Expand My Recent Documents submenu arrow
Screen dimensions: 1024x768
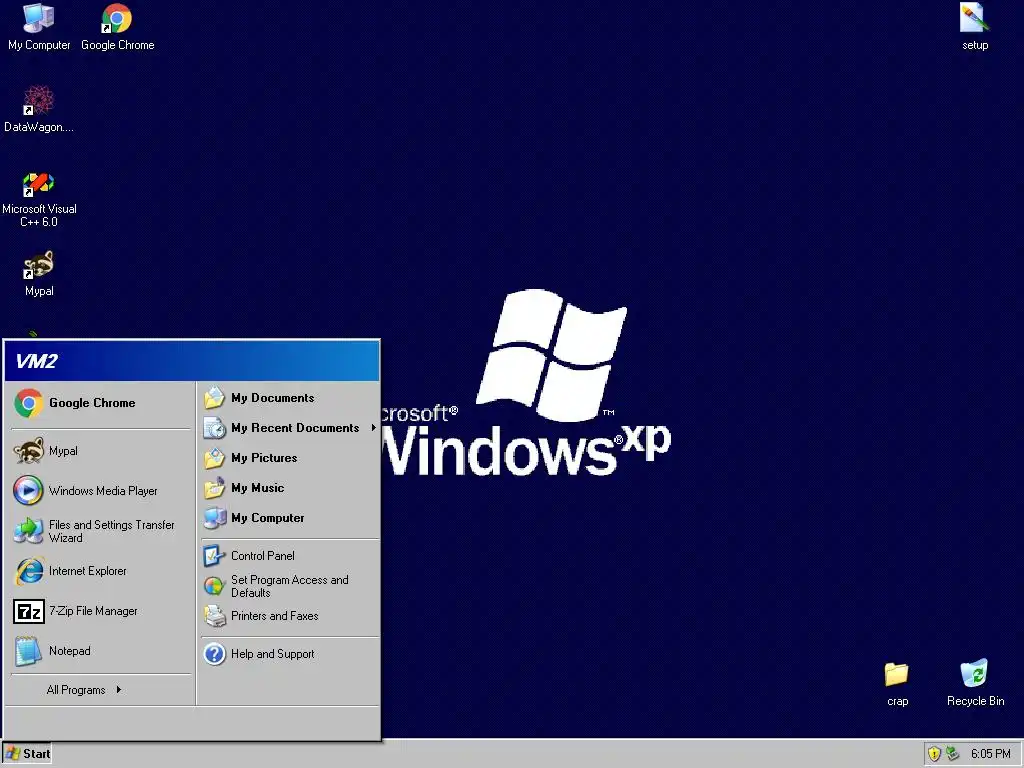pyautogui.click(x=374, y=428)
